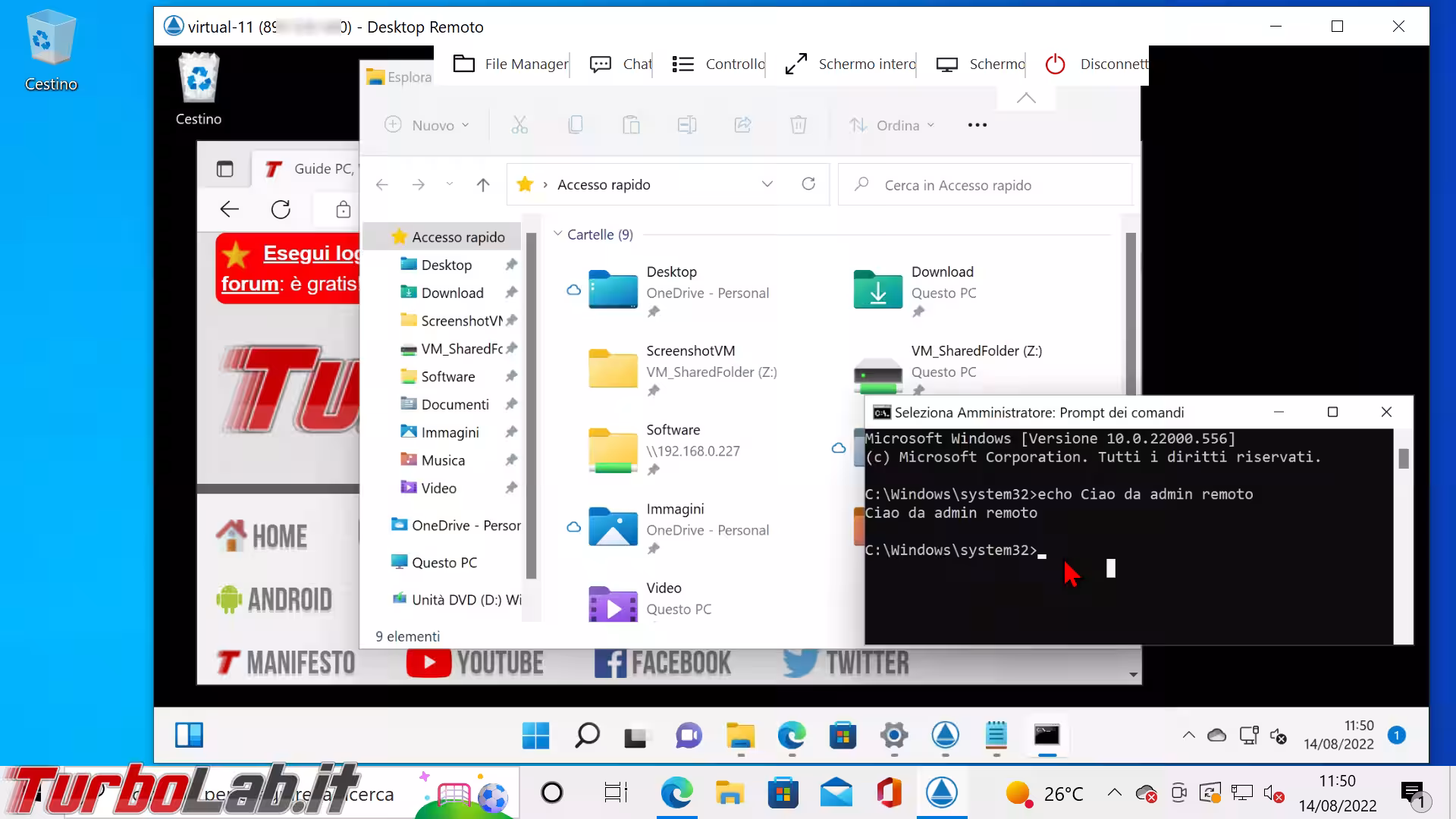Screen dimensions: 1456x819
Task: Open Microsoft Store in remote taskbar
Action: click(843, 735)
